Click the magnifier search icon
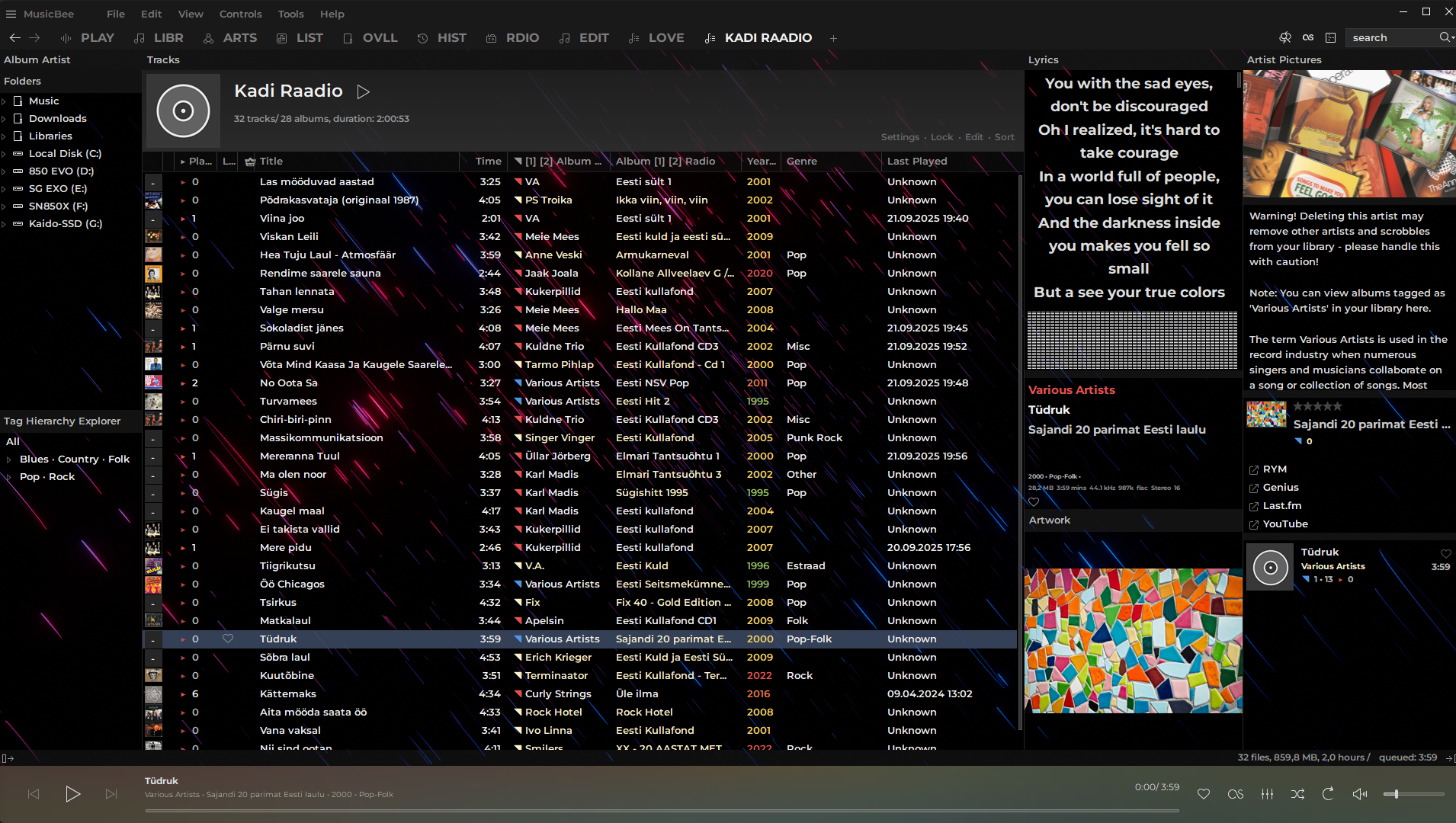 coord(1444,37)
